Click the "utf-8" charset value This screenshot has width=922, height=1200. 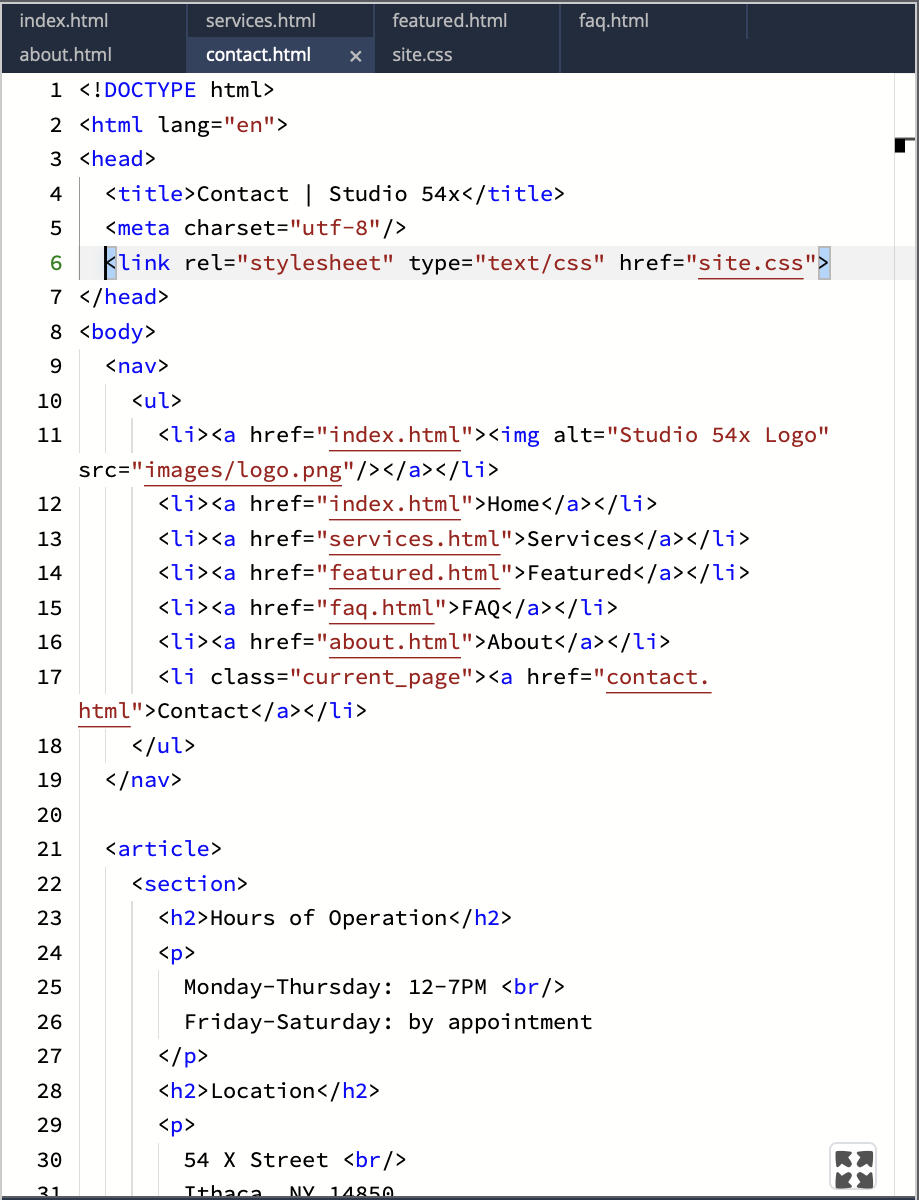(x=335, y=228)
